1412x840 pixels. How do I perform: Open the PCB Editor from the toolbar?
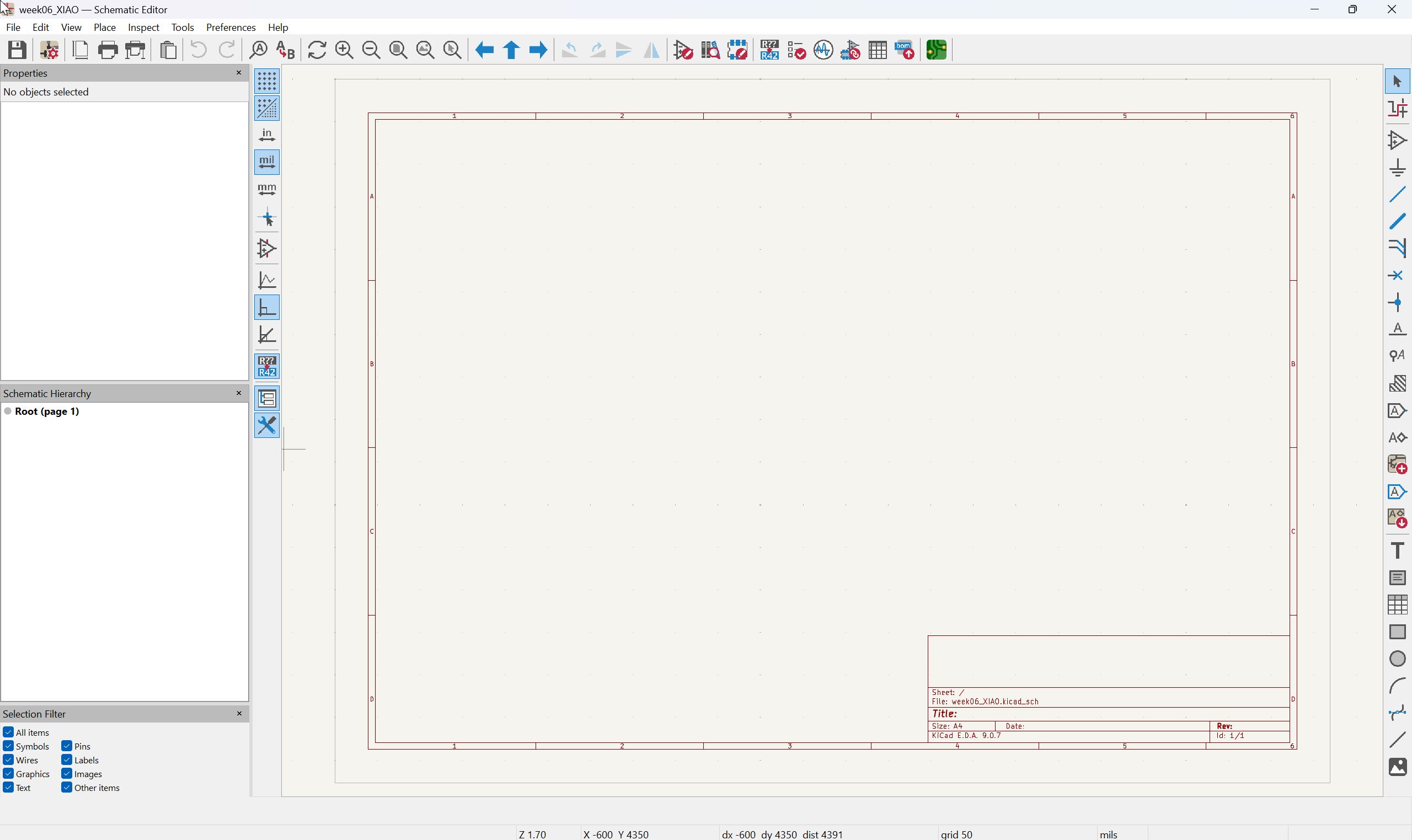(937, 50)
